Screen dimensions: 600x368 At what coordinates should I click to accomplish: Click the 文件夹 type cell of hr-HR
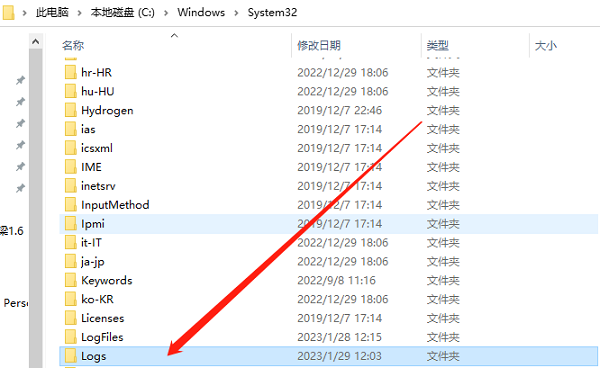click(443, 72)
